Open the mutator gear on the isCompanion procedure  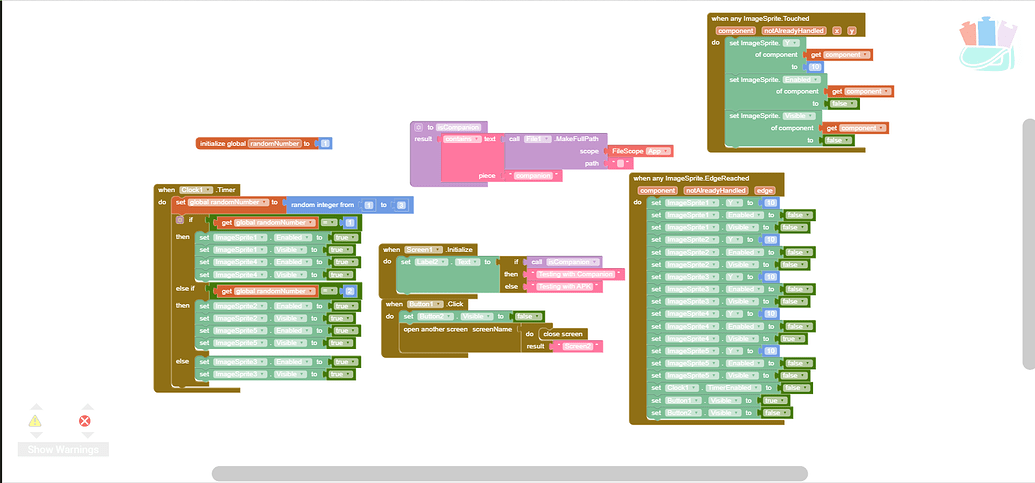point(418,127)
